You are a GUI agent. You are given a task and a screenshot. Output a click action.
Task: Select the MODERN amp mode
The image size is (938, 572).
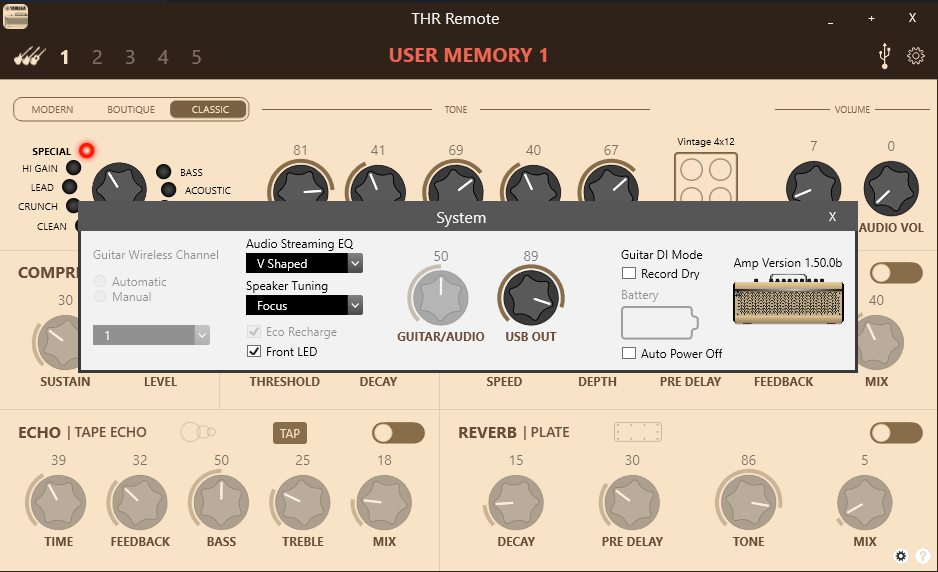(53, 109)
